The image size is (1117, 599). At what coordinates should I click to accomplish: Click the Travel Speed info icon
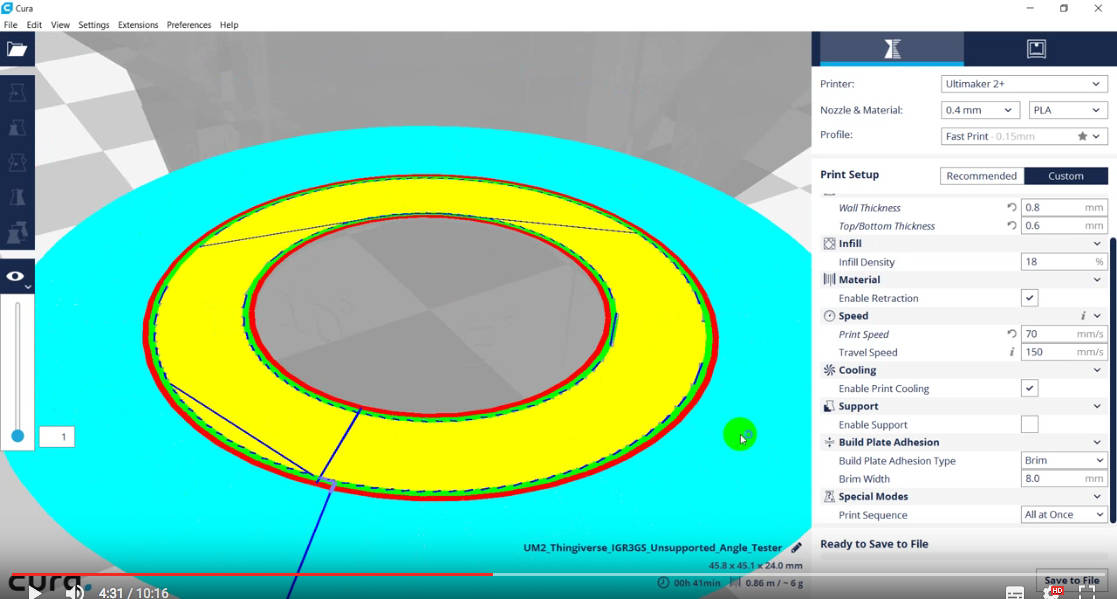tap(1012, 352)
